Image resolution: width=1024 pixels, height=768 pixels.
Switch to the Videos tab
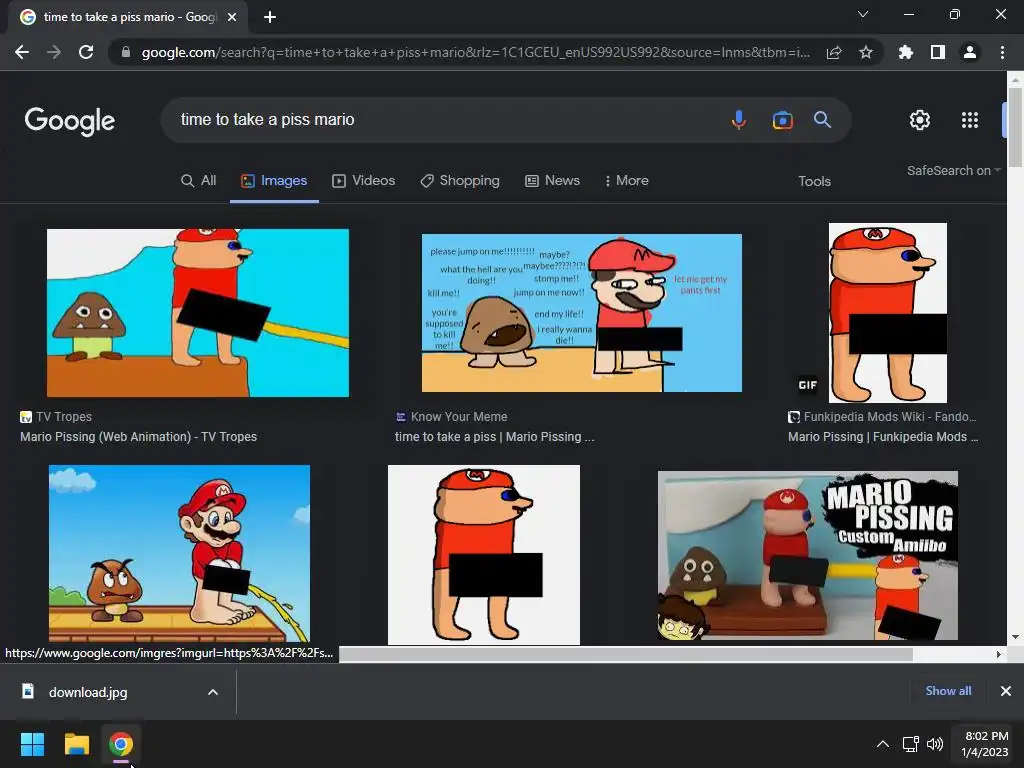(x=364, y=181)
